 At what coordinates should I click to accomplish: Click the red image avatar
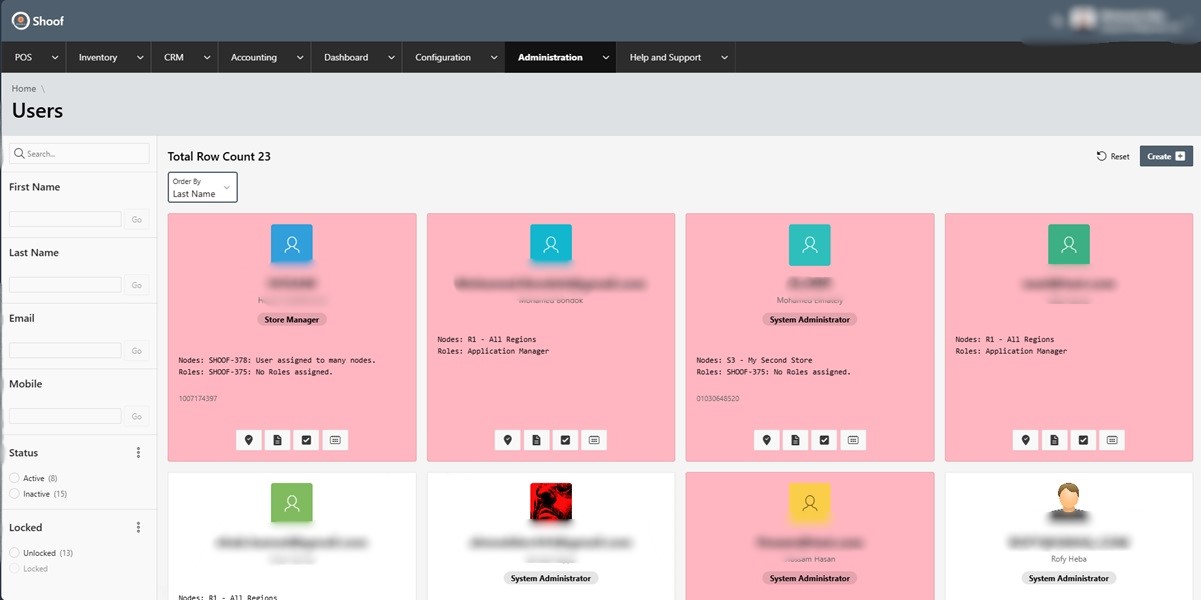click(551, 503)
